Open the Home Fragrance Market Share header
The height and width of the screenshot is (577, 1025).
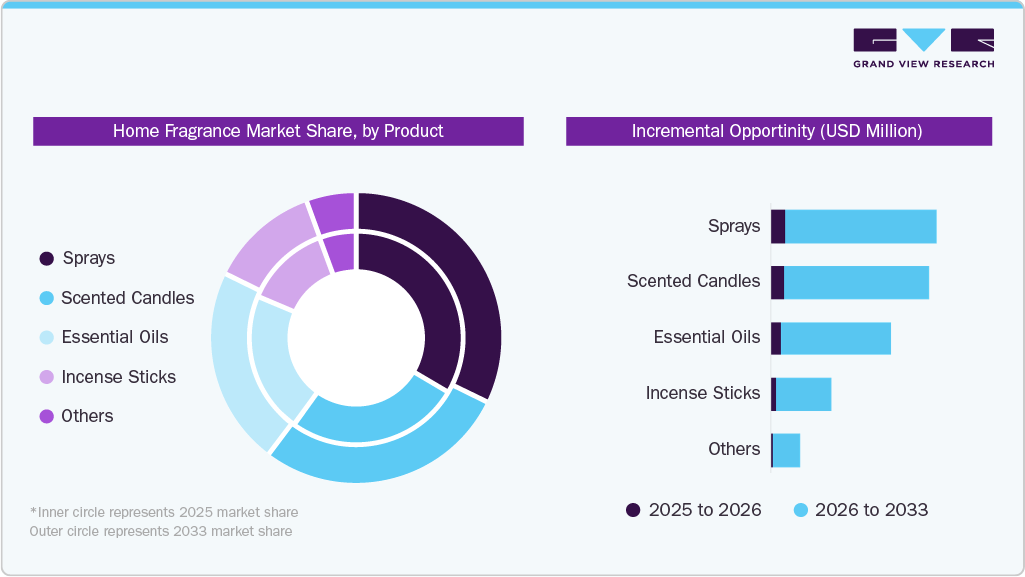(279, 131)
